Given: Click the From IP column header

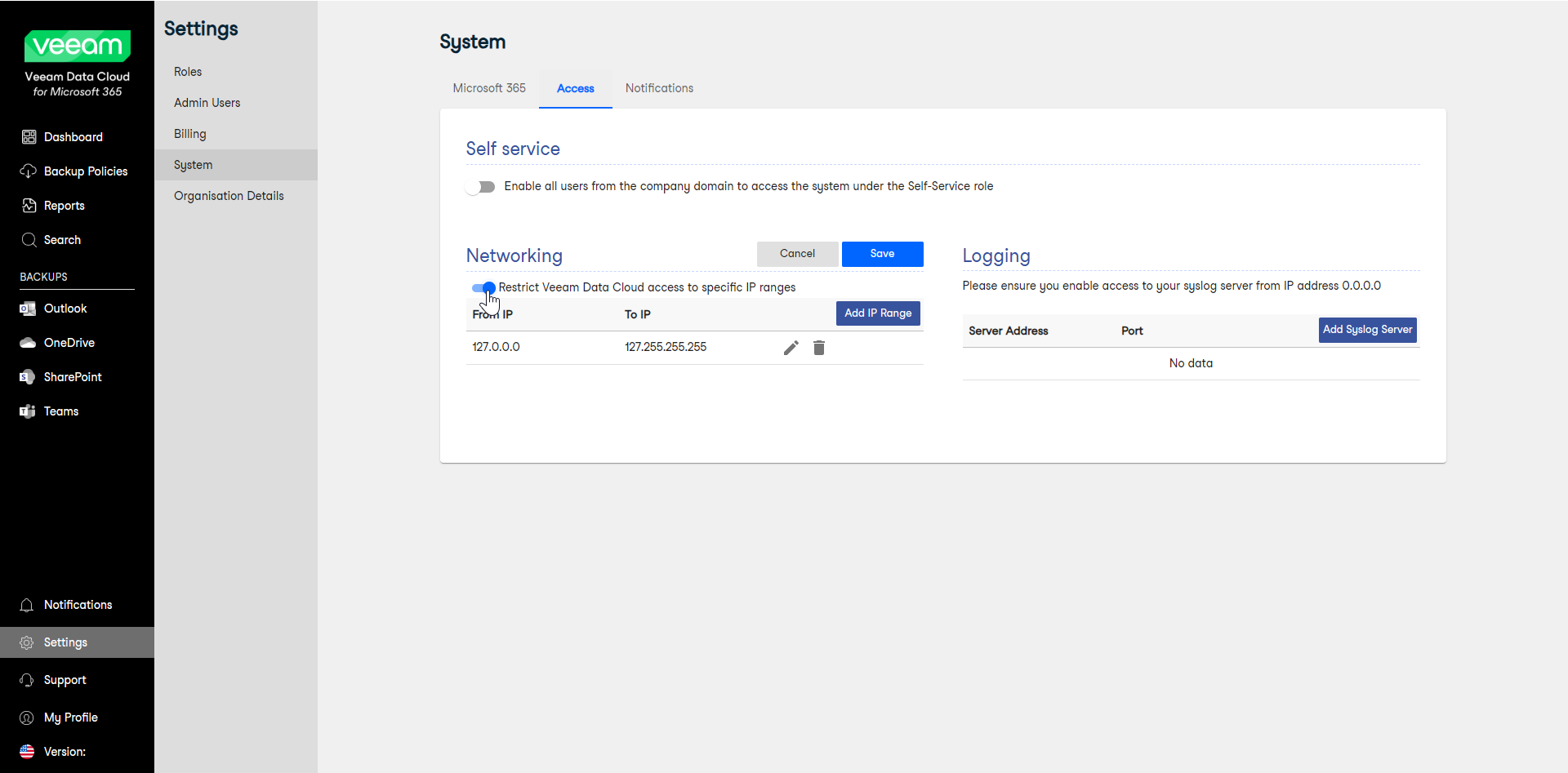Looking at the screenshot, I should 492,314.
